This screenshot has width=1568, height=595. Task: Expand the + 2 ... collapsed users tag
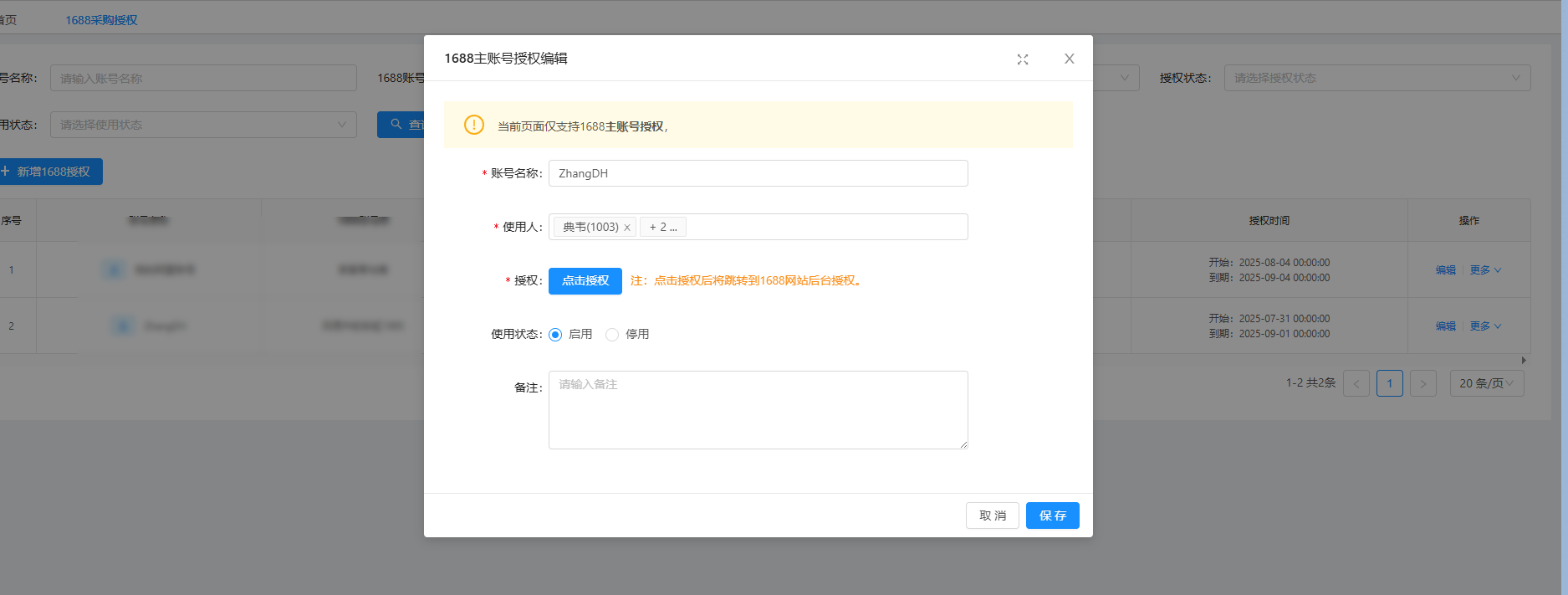pyautogui.click(x=663, y=227)
